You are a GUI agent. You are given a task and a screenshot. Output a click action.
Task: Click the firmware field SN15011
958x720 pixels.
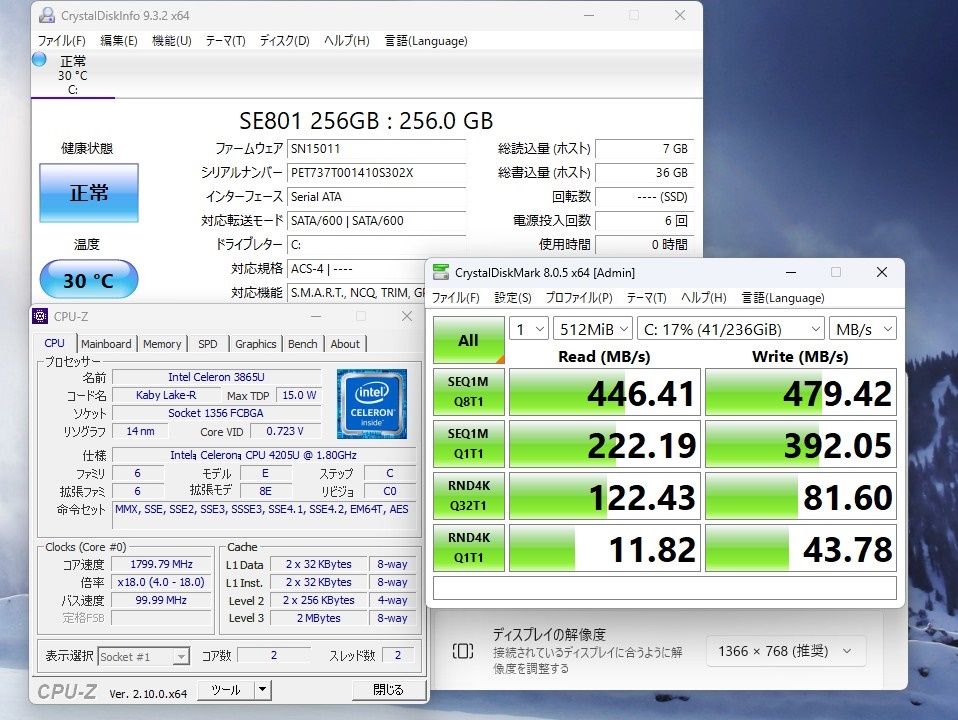[x=376, y=149]
